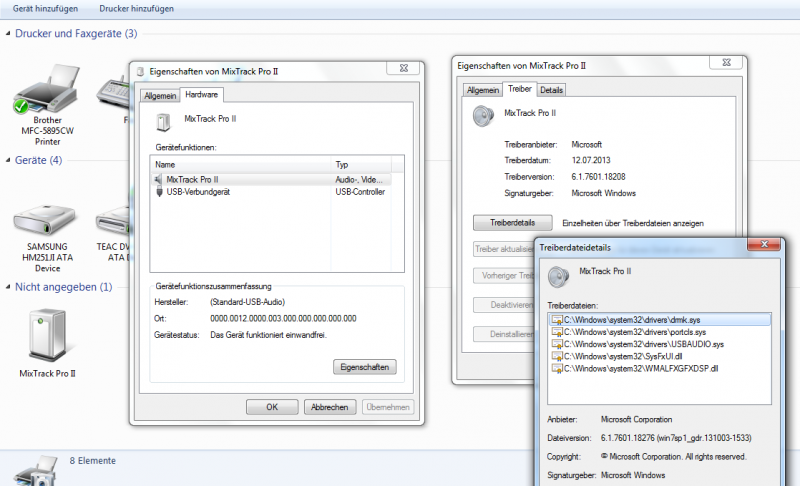800x486 pixels.
Task: Select the MixTrack Pro II device icon
Action: pyautogui.click(x=47, y=335)
